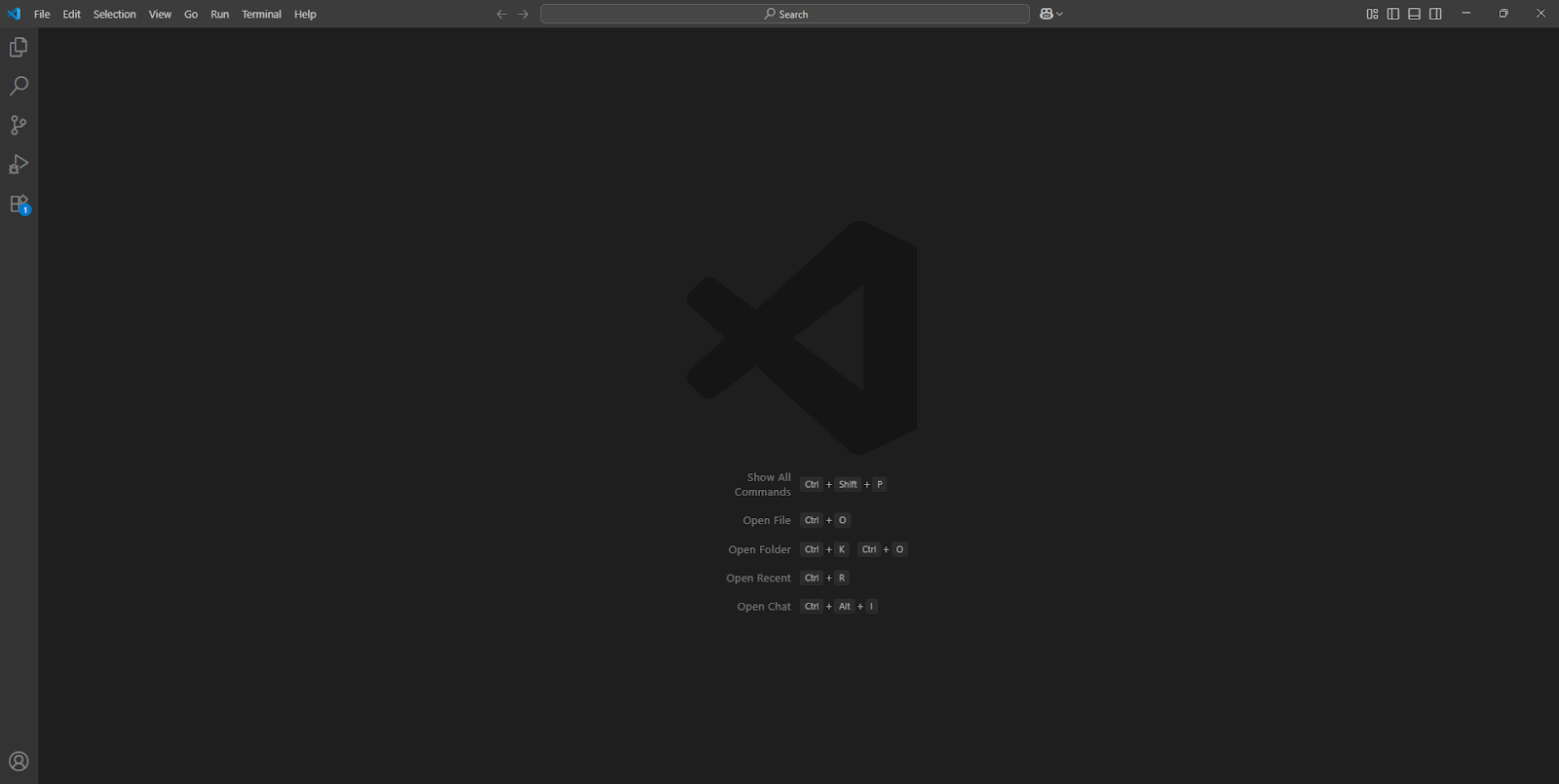This screenshot has width=1559, height=784.
Task: Open the Terminal menu
Action: (x=262, y=15)
